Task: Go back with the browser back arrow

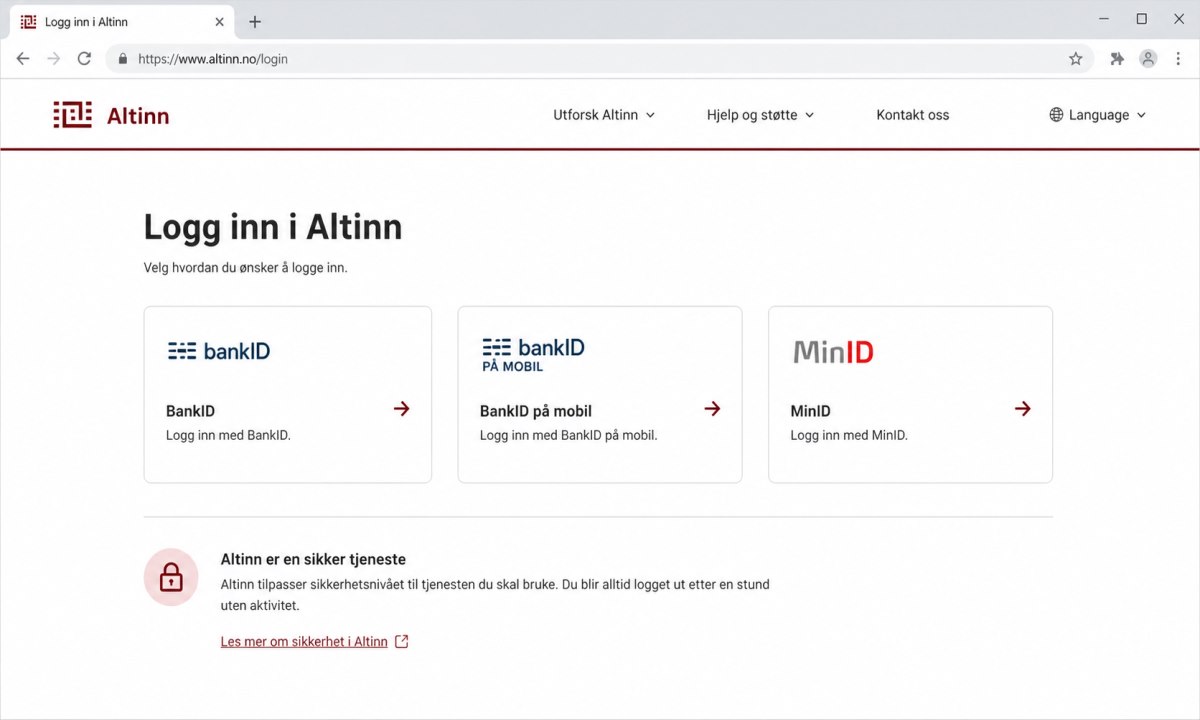Action: 23,59
